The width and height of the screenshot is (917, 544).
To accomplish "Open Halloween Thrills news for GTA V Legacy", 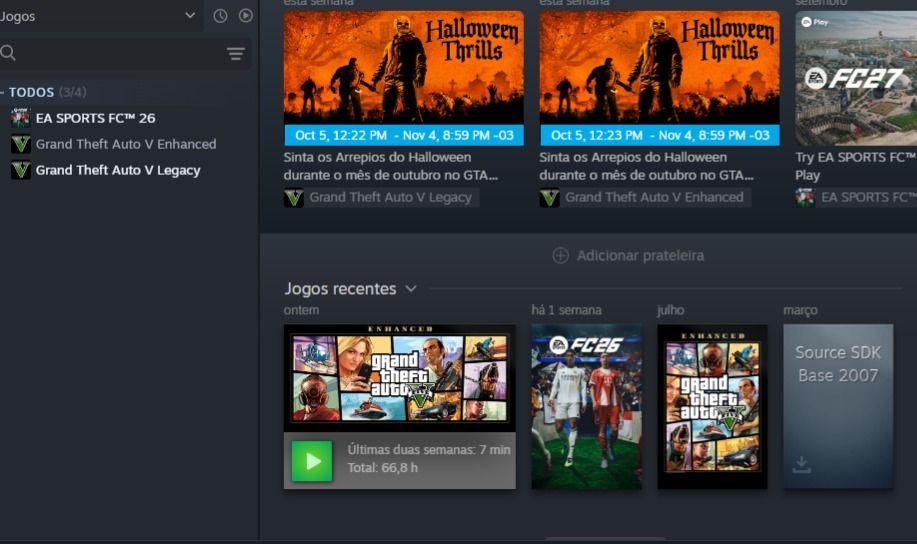I will (404, 67).
